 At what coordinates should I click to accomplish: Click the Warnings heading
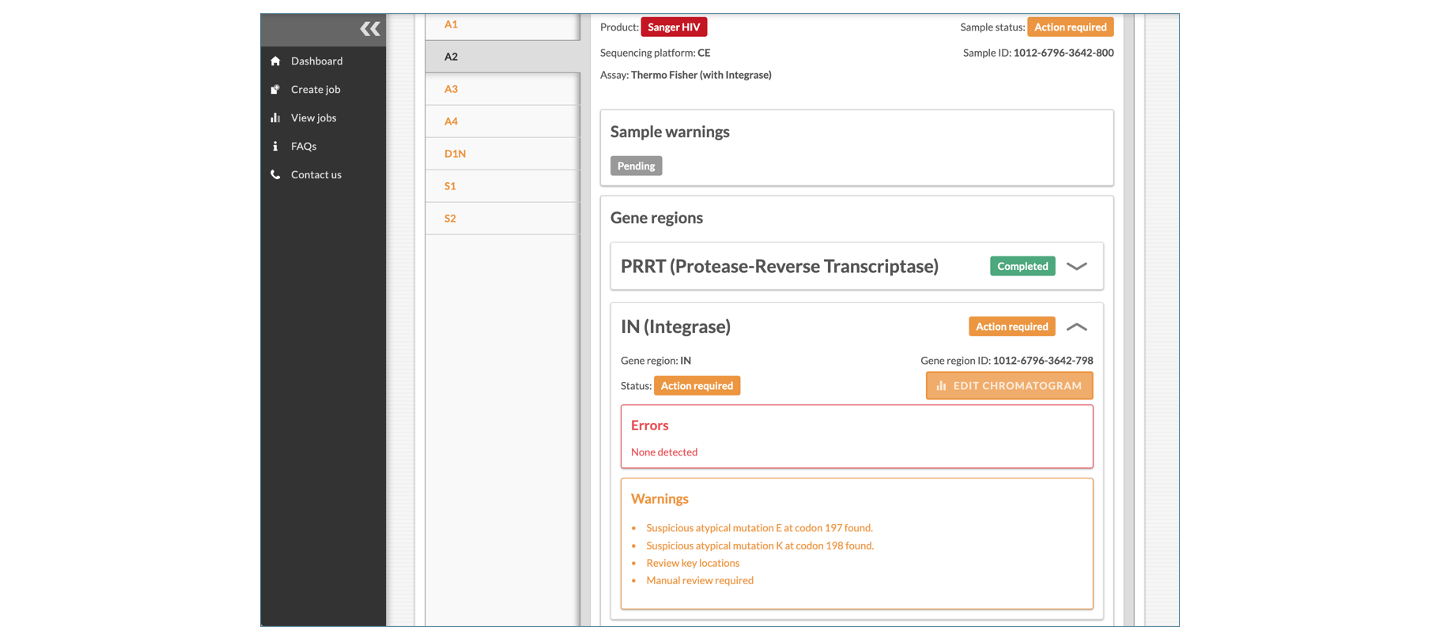click(x=660, y=499)
